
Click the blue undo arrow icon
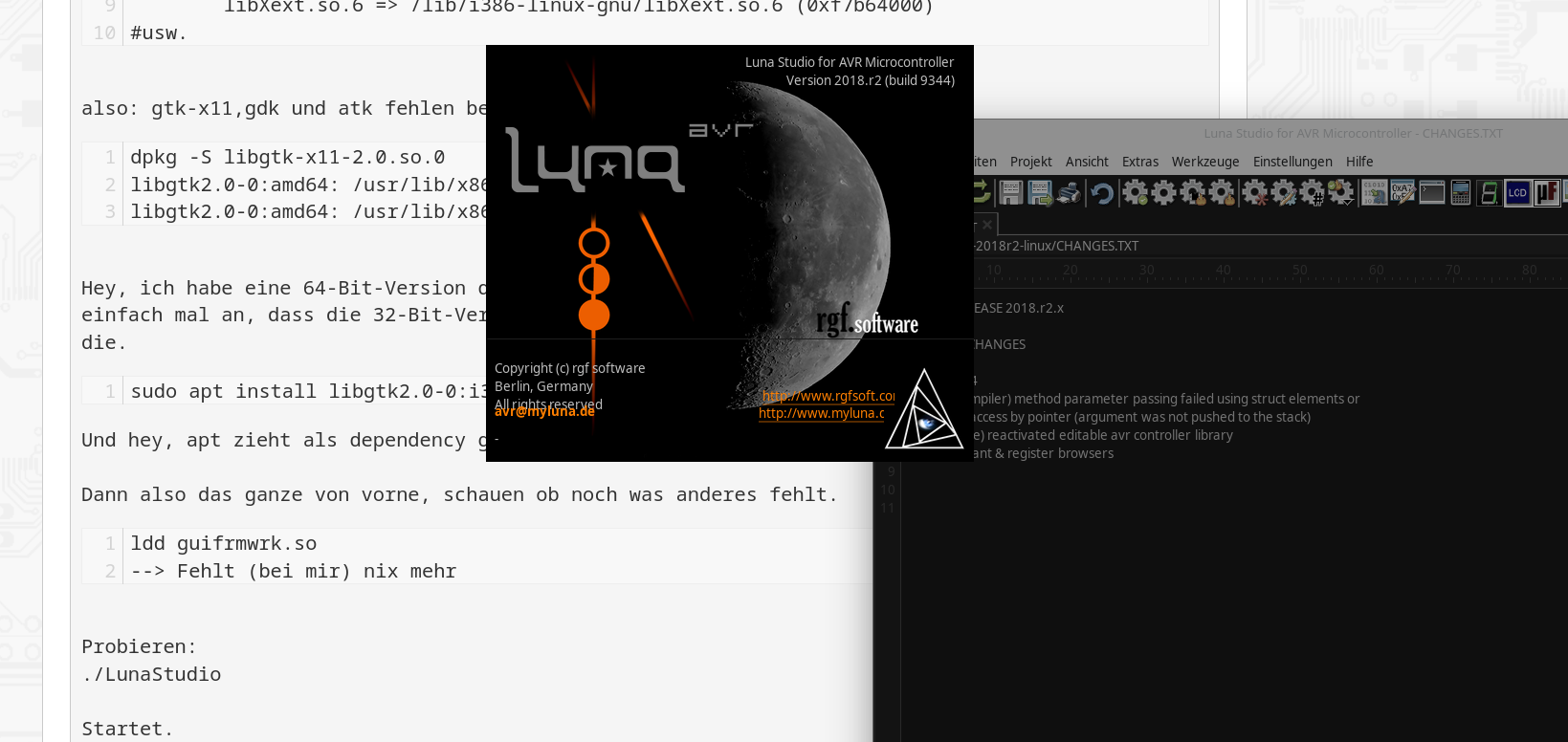coord(1102,193)
